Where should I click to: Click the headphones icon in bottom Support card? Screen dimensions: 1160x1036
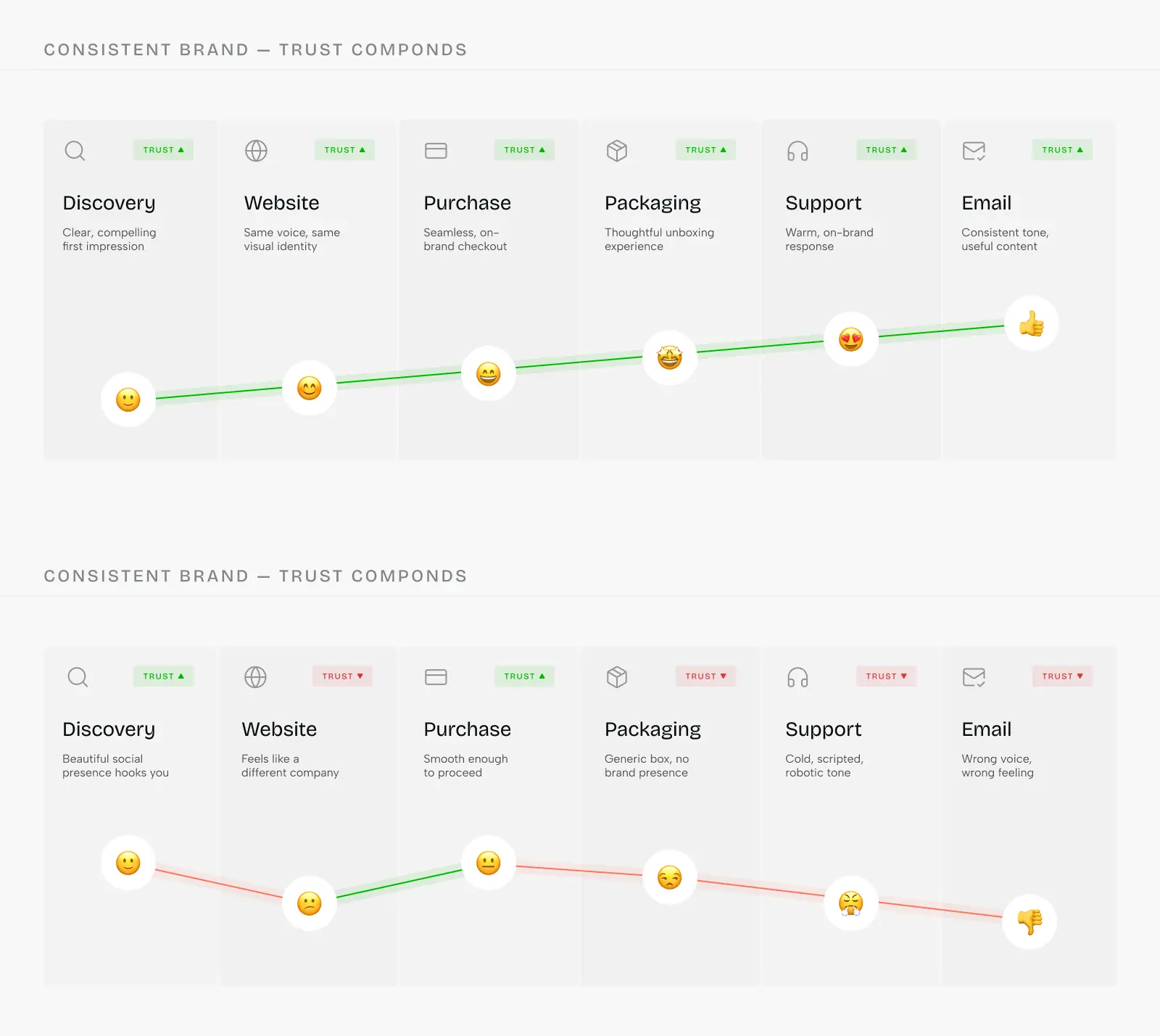(797, 677)
